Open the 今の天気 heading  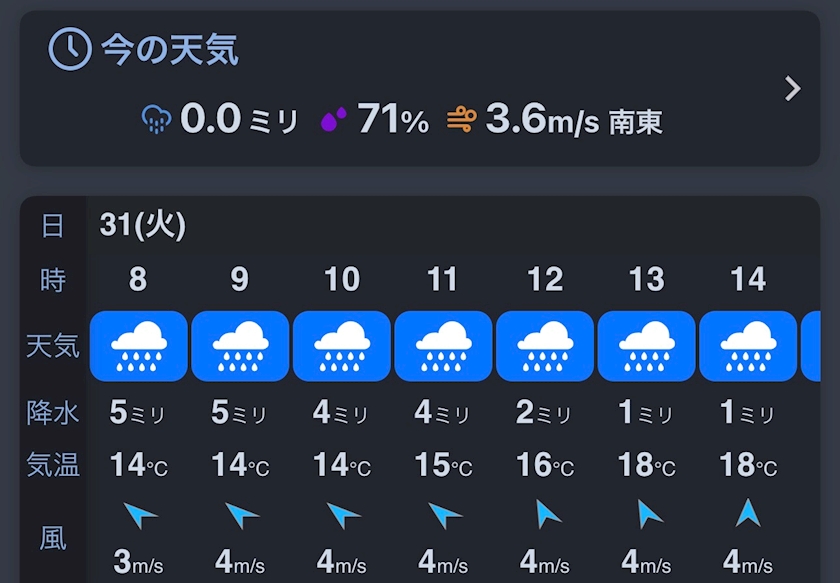[x=169, y=50]
